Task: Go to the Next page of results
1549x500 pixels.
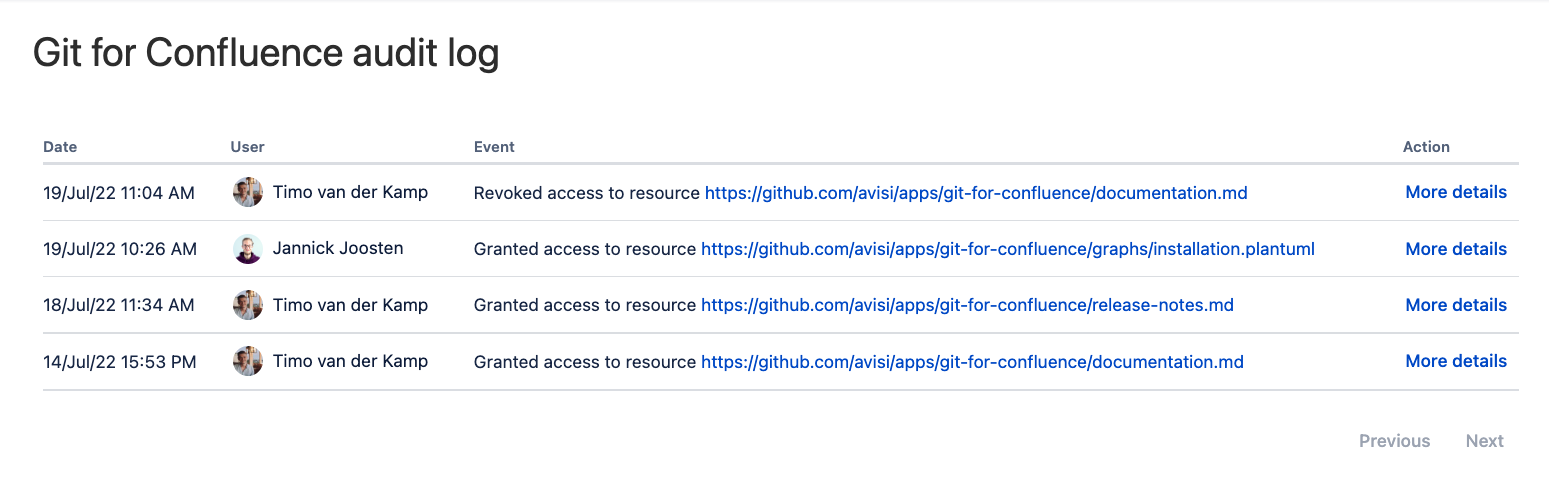Action: 1484,441
